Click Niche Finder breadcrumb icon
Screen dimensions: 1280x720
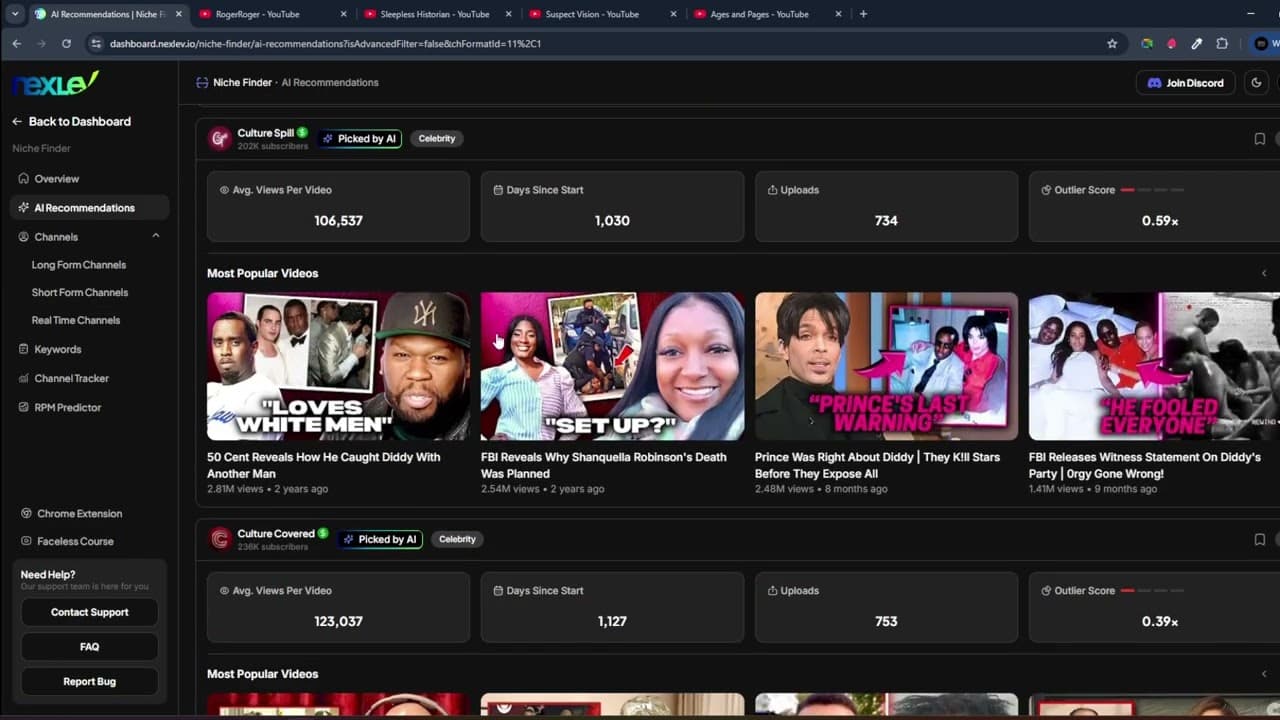coord(202,83)
